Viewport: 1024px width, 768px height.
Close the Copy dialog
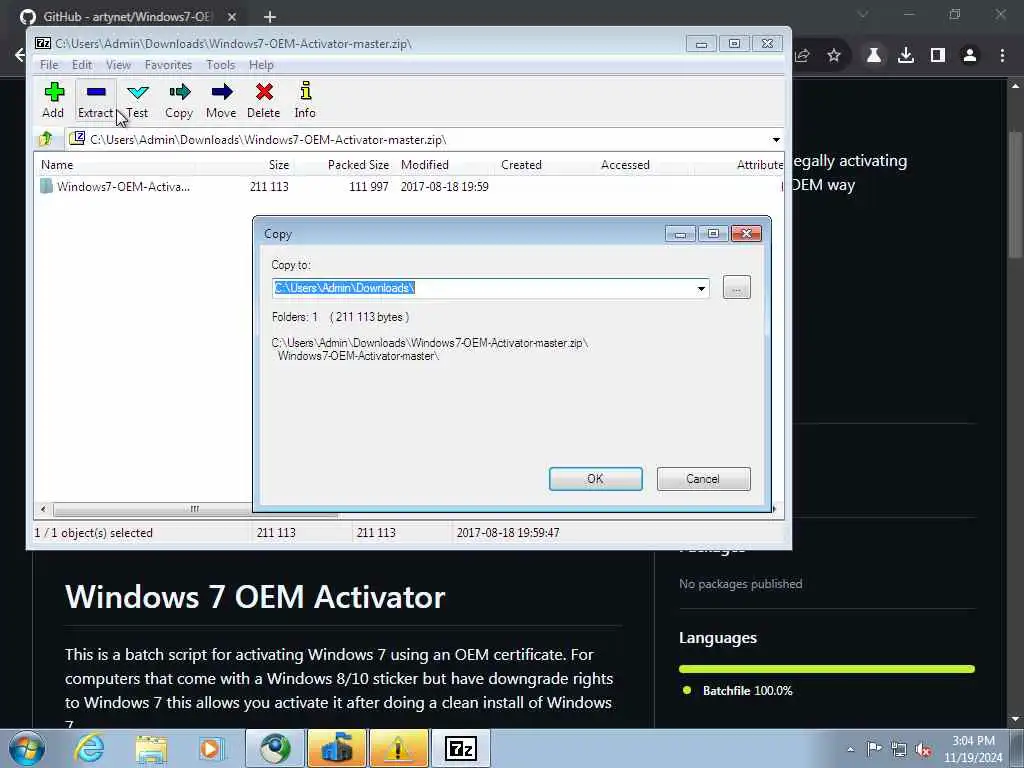746,233
